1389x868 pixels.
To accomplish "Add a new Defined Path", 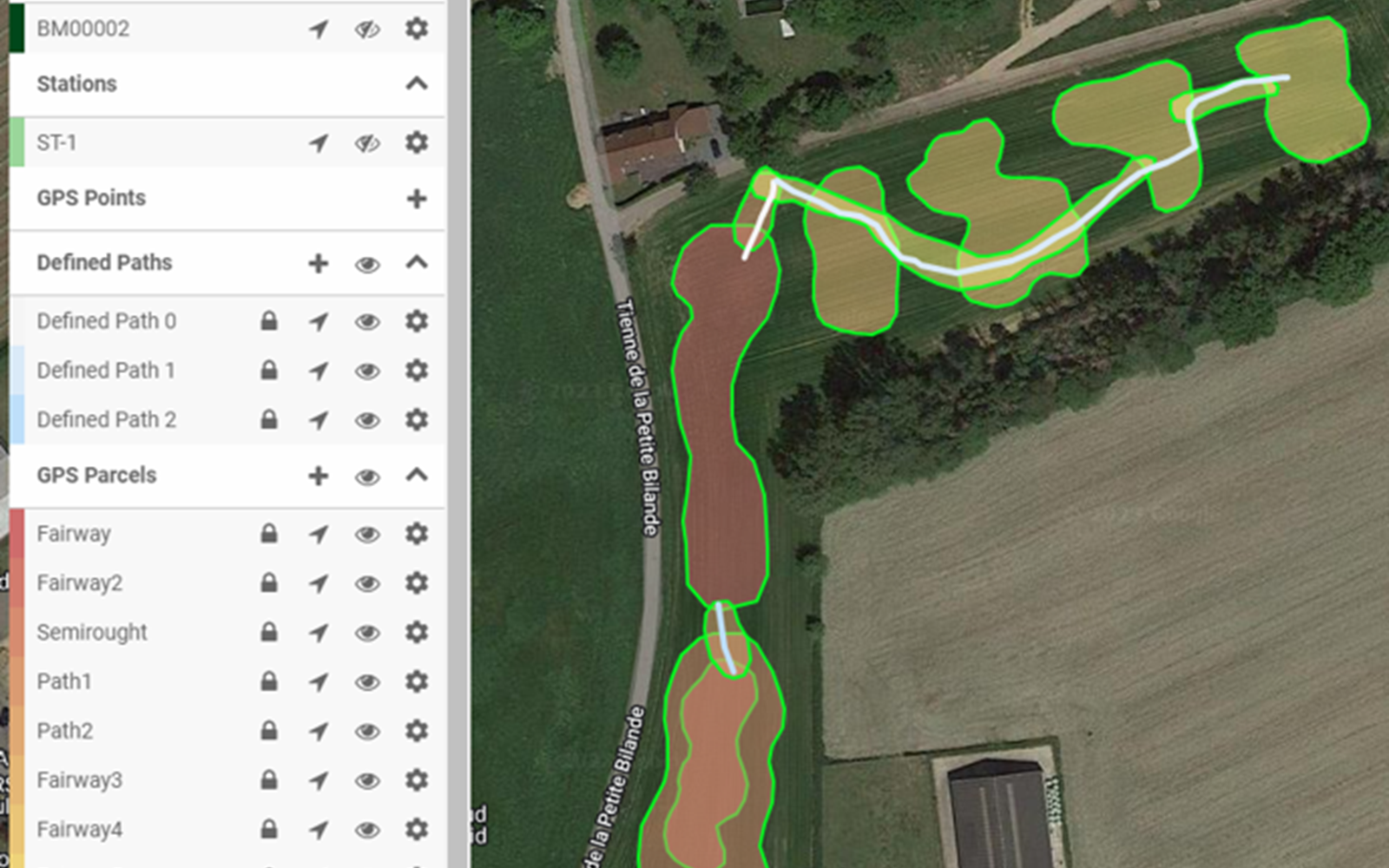I will tap(319, 263).
